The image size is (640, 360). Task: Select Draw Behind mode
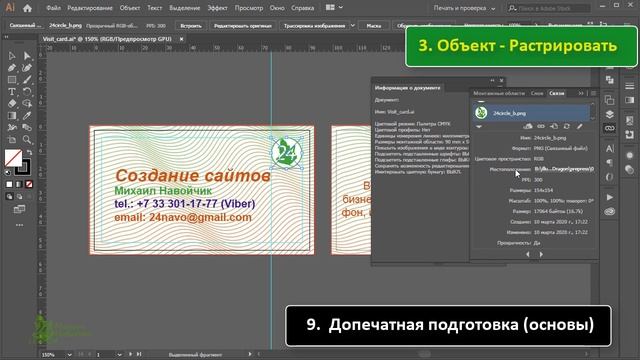19,196
